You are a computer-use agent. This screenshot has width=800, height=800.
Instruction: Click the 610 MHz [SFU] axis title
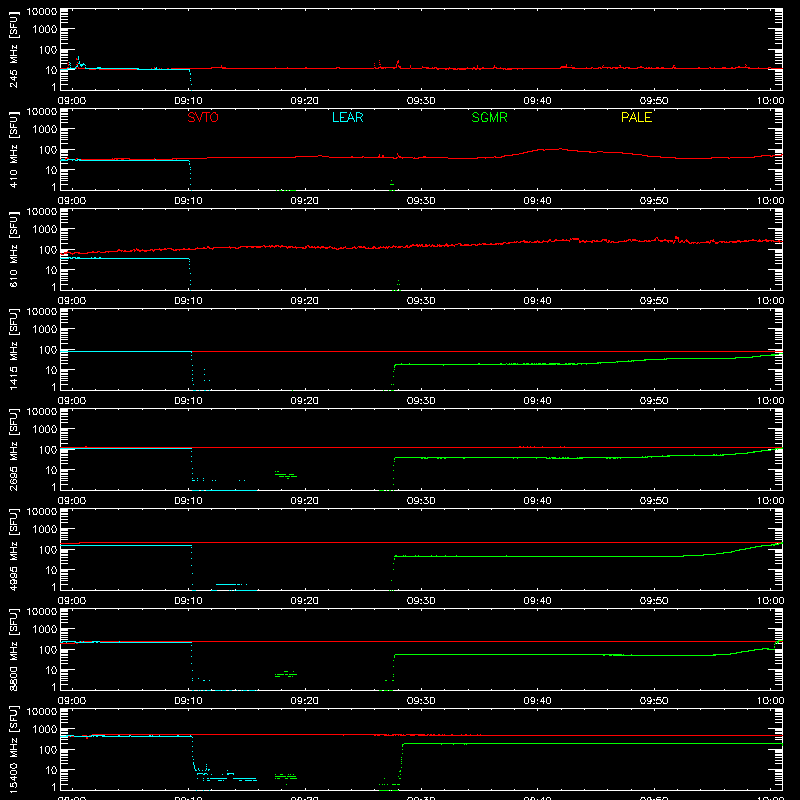(x=14, y=249)
